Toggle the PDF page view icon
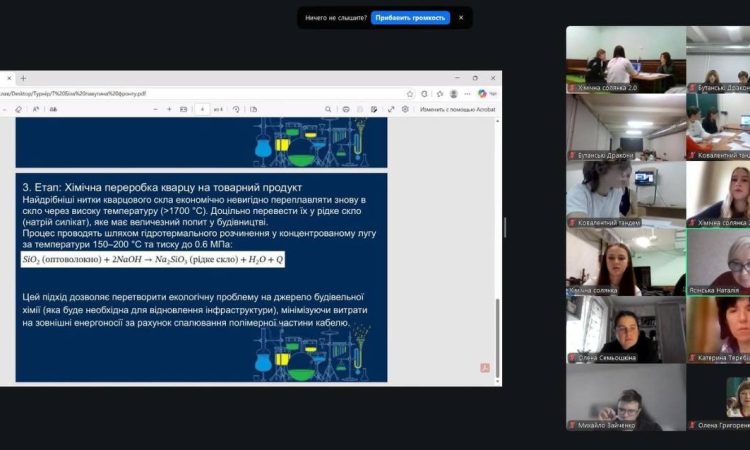 tap(254, 110)
